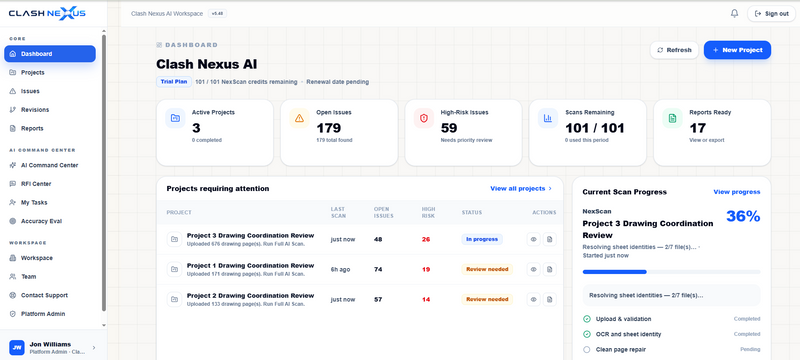
Task: Open Team in the sidebar
Action: click(50, 276)
